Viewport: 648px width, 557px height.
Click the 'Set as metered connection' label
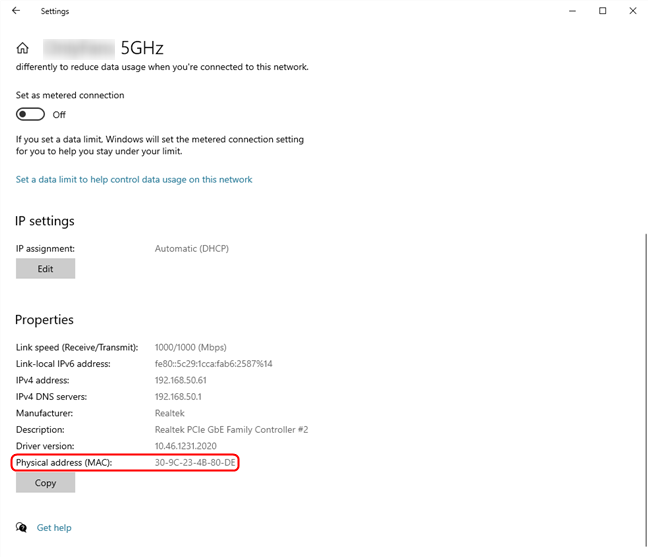[x=70, y=95]
